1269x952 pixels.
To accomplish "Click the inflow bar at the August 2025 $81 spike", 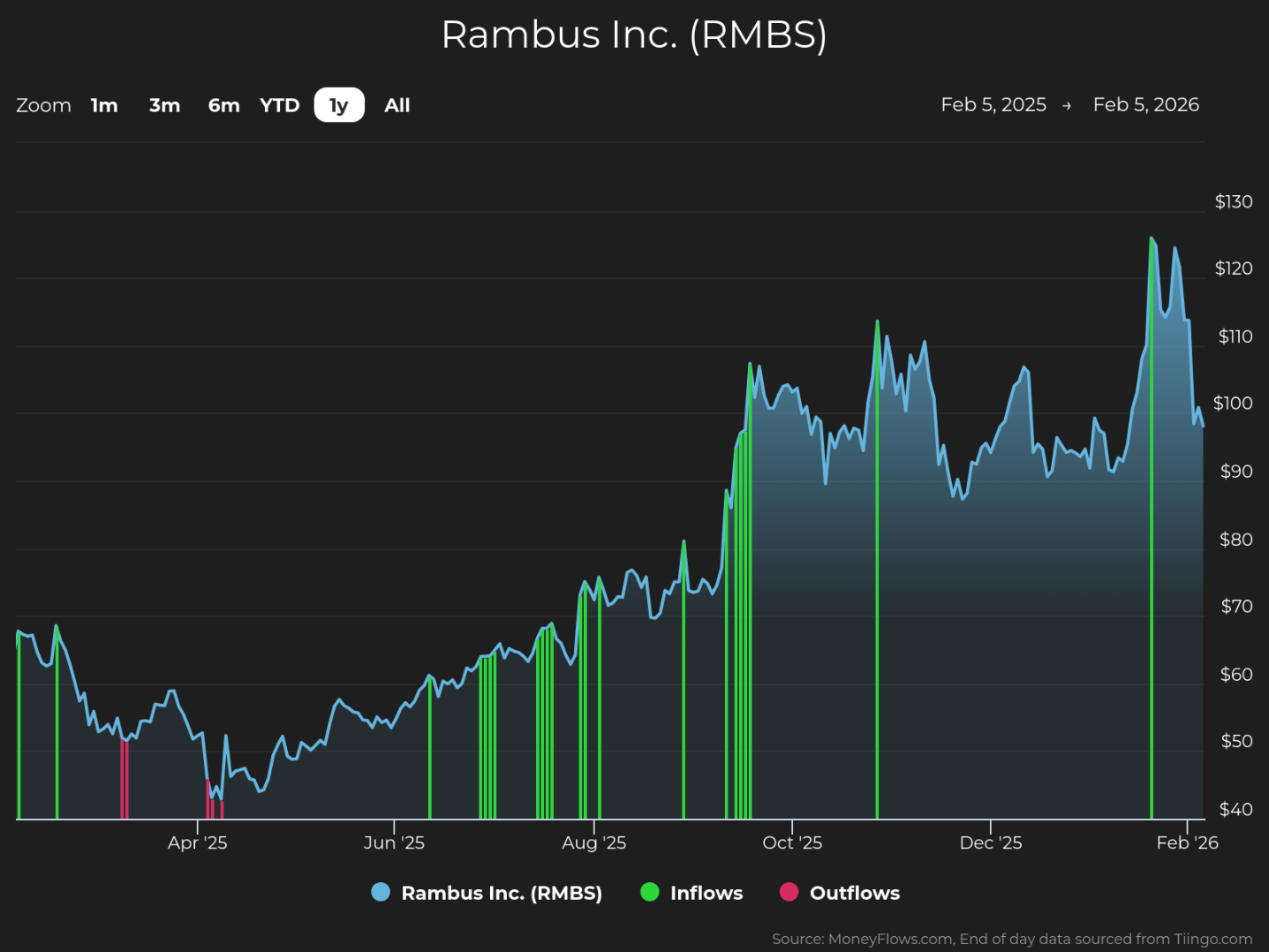I will (x=684, y=680).
